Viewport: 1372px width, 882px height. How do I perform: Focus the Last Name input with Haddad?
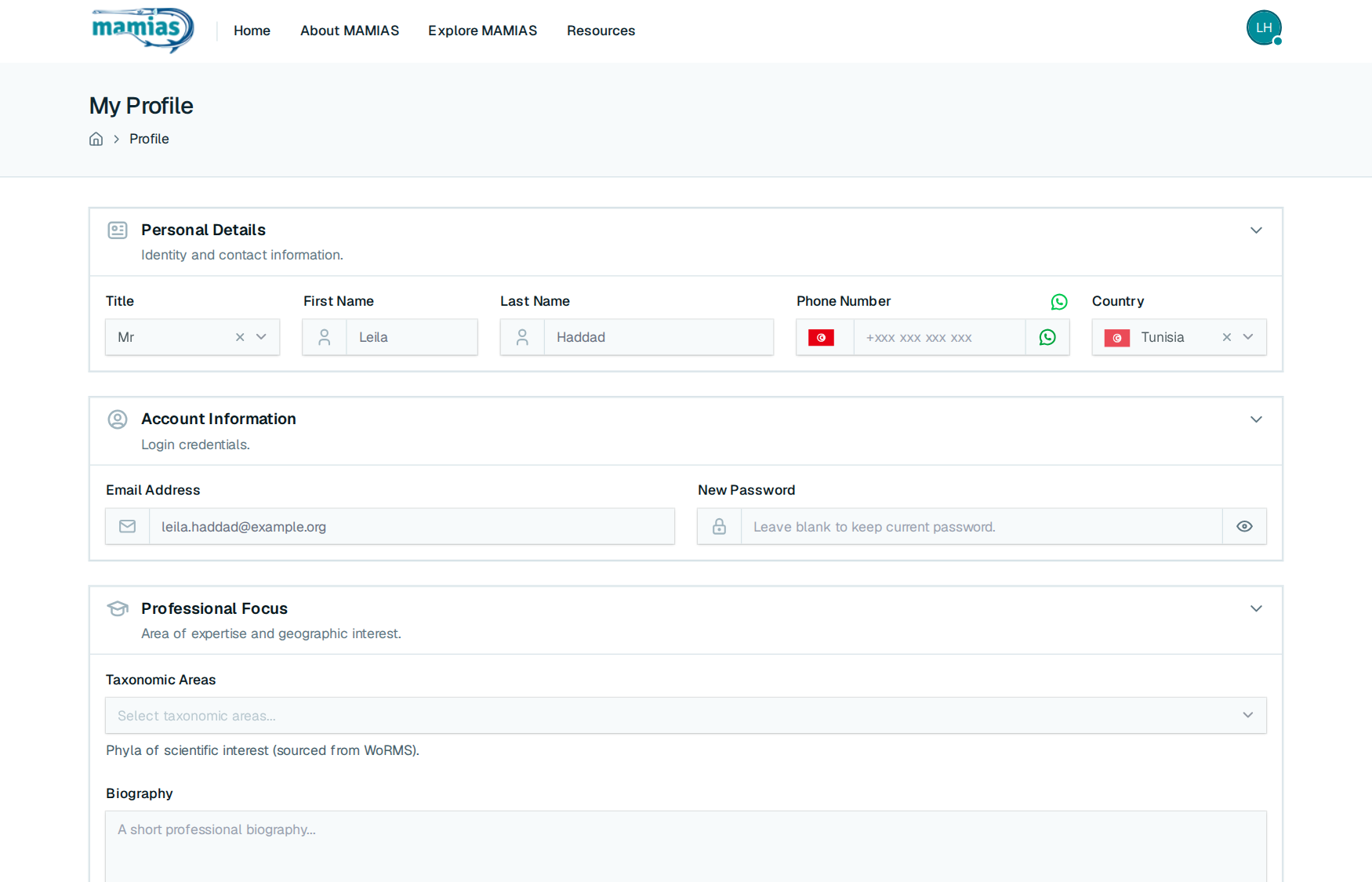(x=659, y=337)
